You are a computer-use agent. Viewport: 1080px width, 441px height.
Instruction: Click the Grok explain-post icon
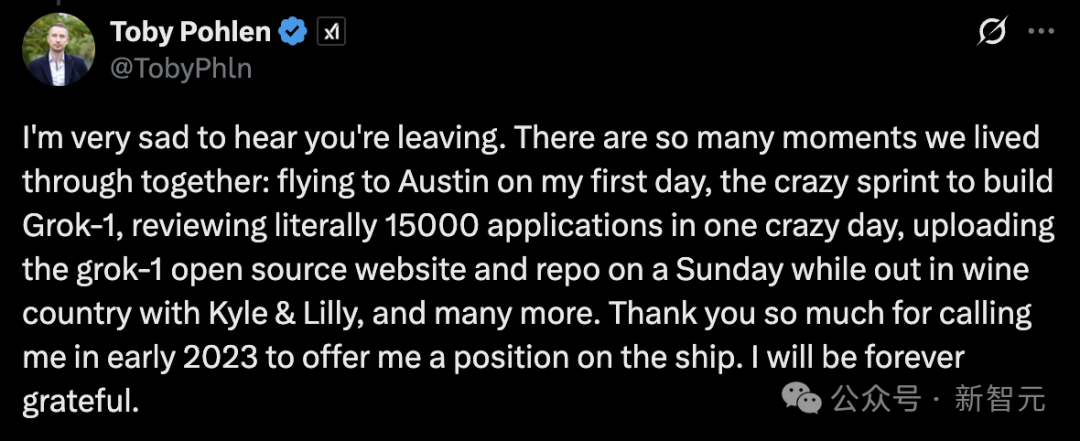pos(992,32)
